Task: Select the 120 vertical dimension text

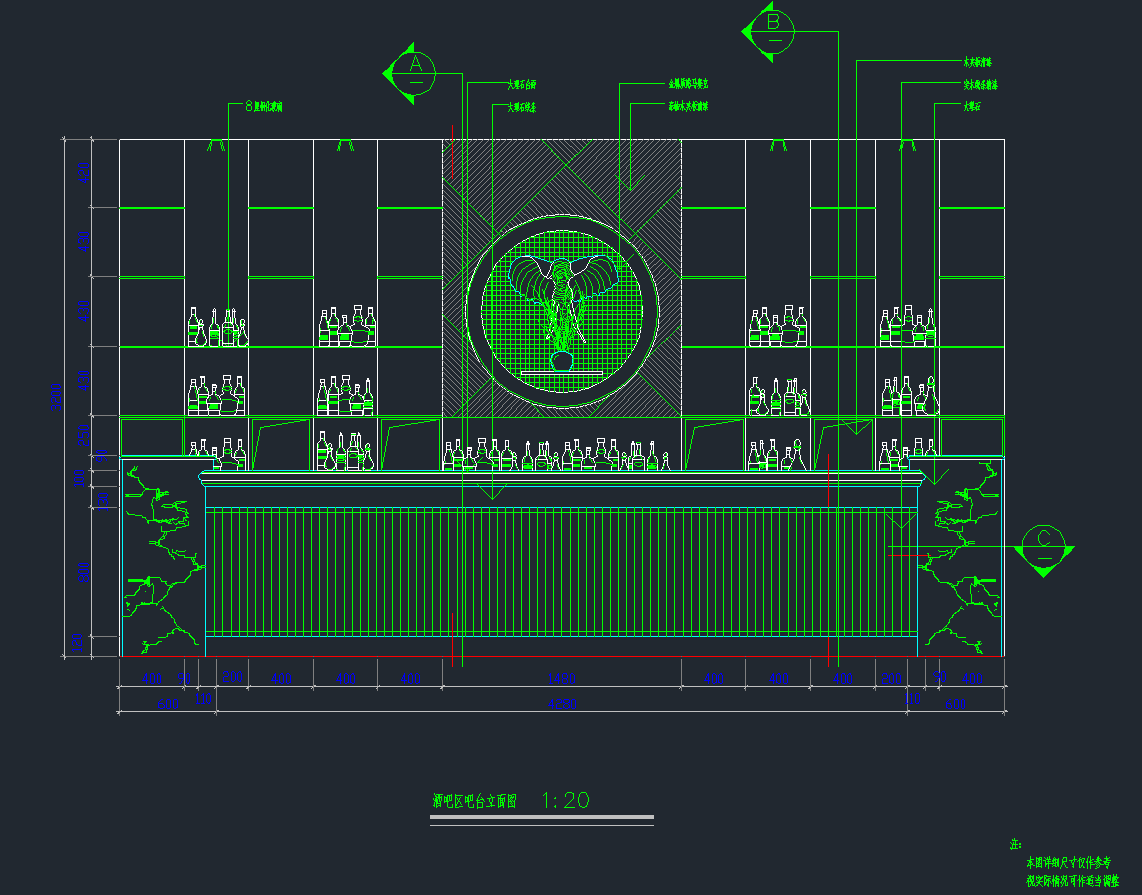Action: pos(77,643)
